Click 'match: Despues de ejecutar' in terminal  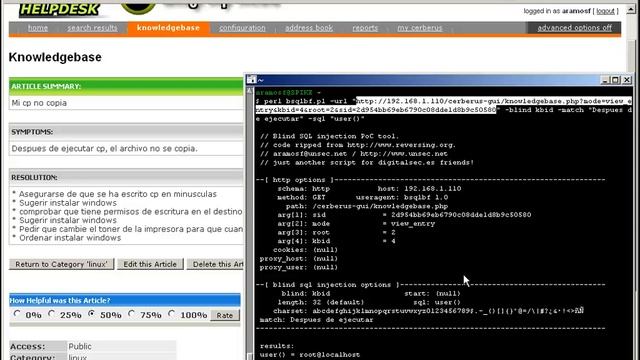pyautogui.click(x=316, y=320)
